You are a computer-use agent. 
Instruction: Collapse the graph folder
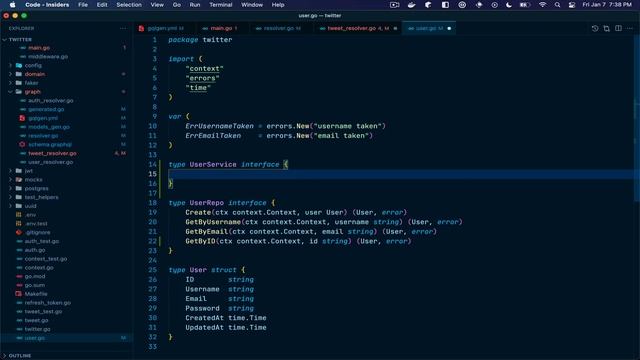pyautogui.click(x=11, y=92)
